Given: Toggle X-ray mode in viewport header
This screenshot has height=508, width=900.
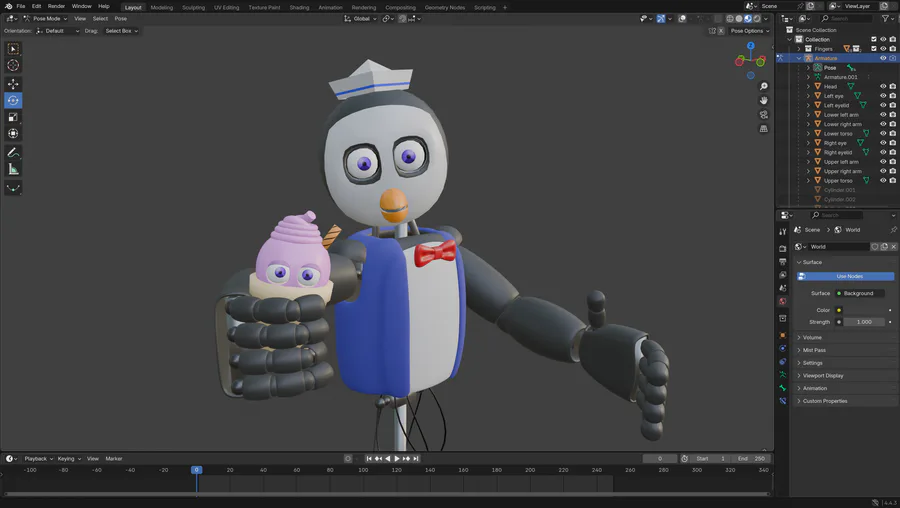Looking at the screenshot, I should [717, 18].
